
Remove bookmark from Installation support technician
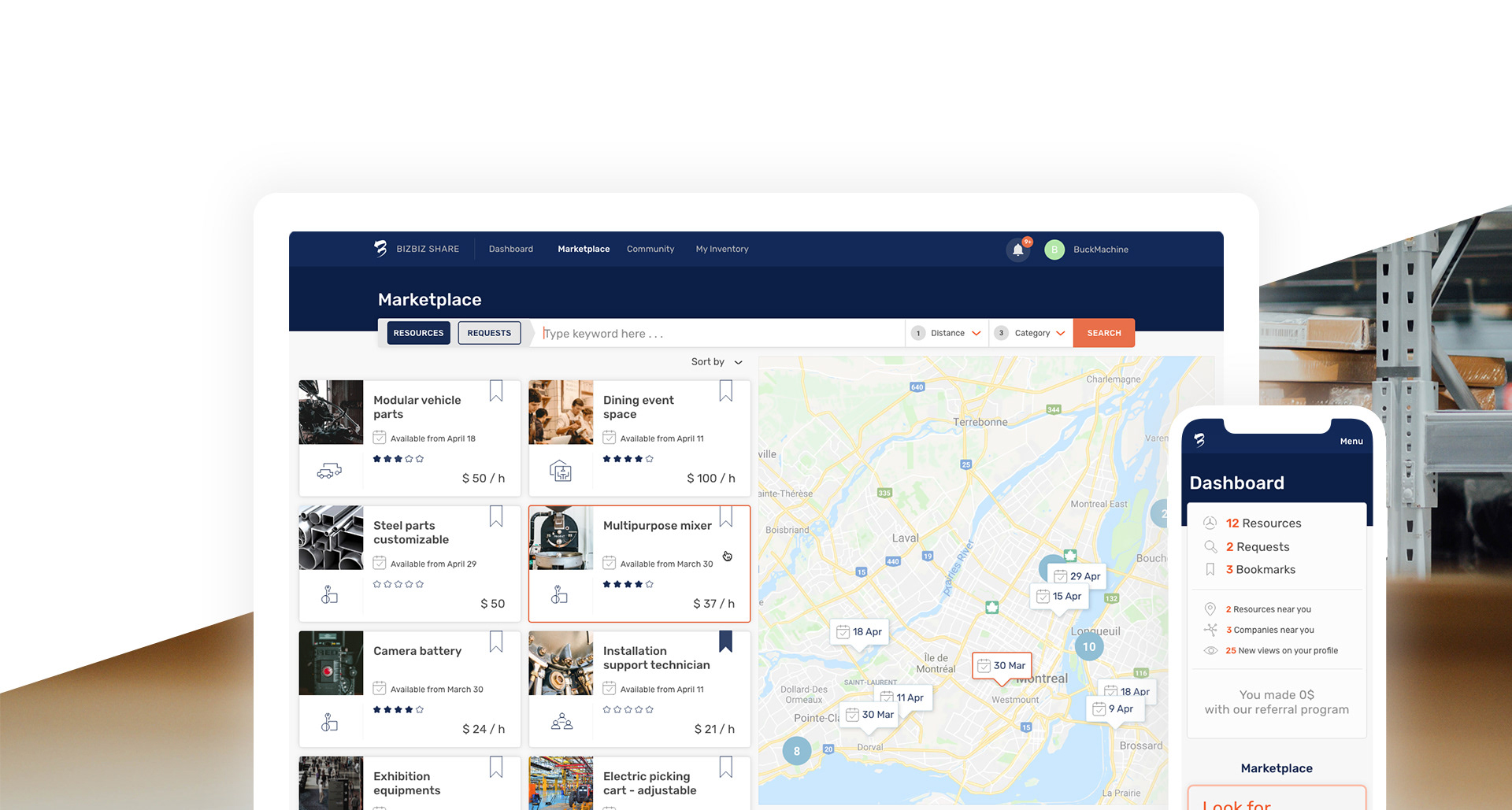[x=726, y=642]
